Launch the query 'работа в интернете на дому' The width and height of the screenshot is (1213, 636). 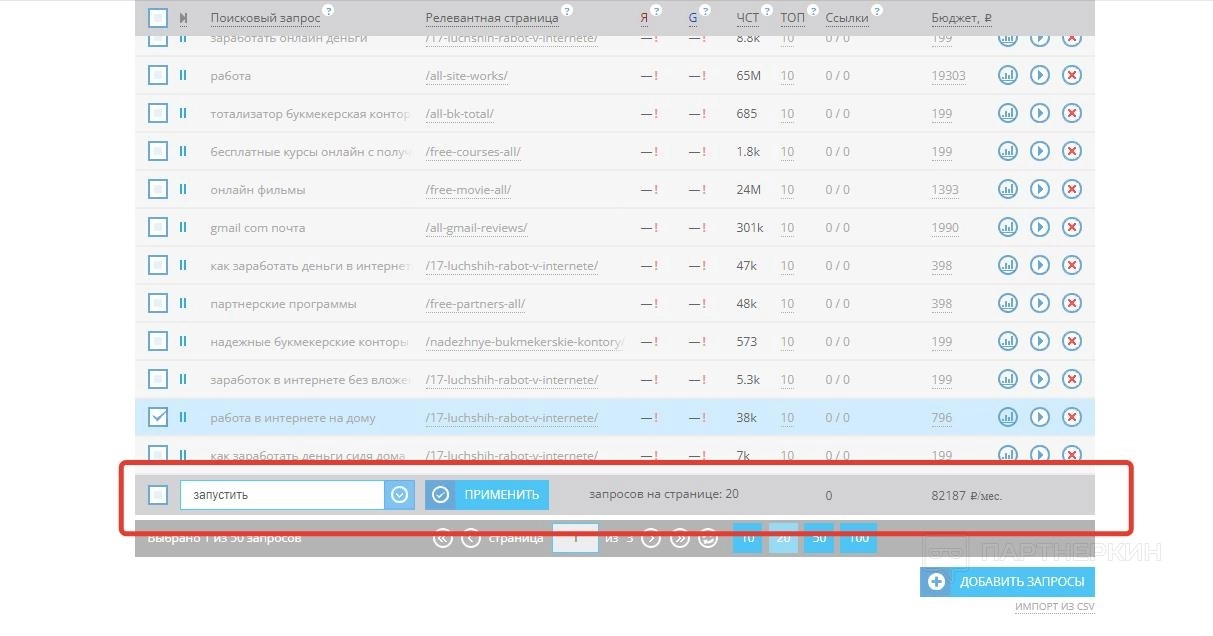(1039, 417)
